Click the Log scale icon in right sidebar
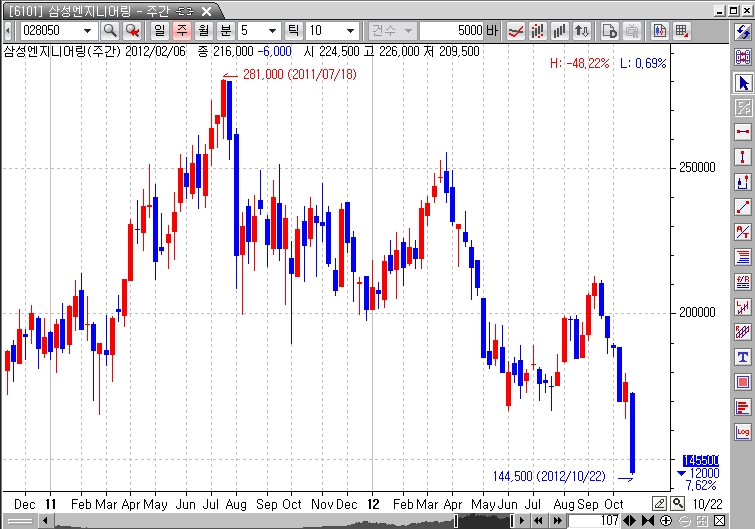Viewport: 755px width, 529px height. tap(743, 431)
